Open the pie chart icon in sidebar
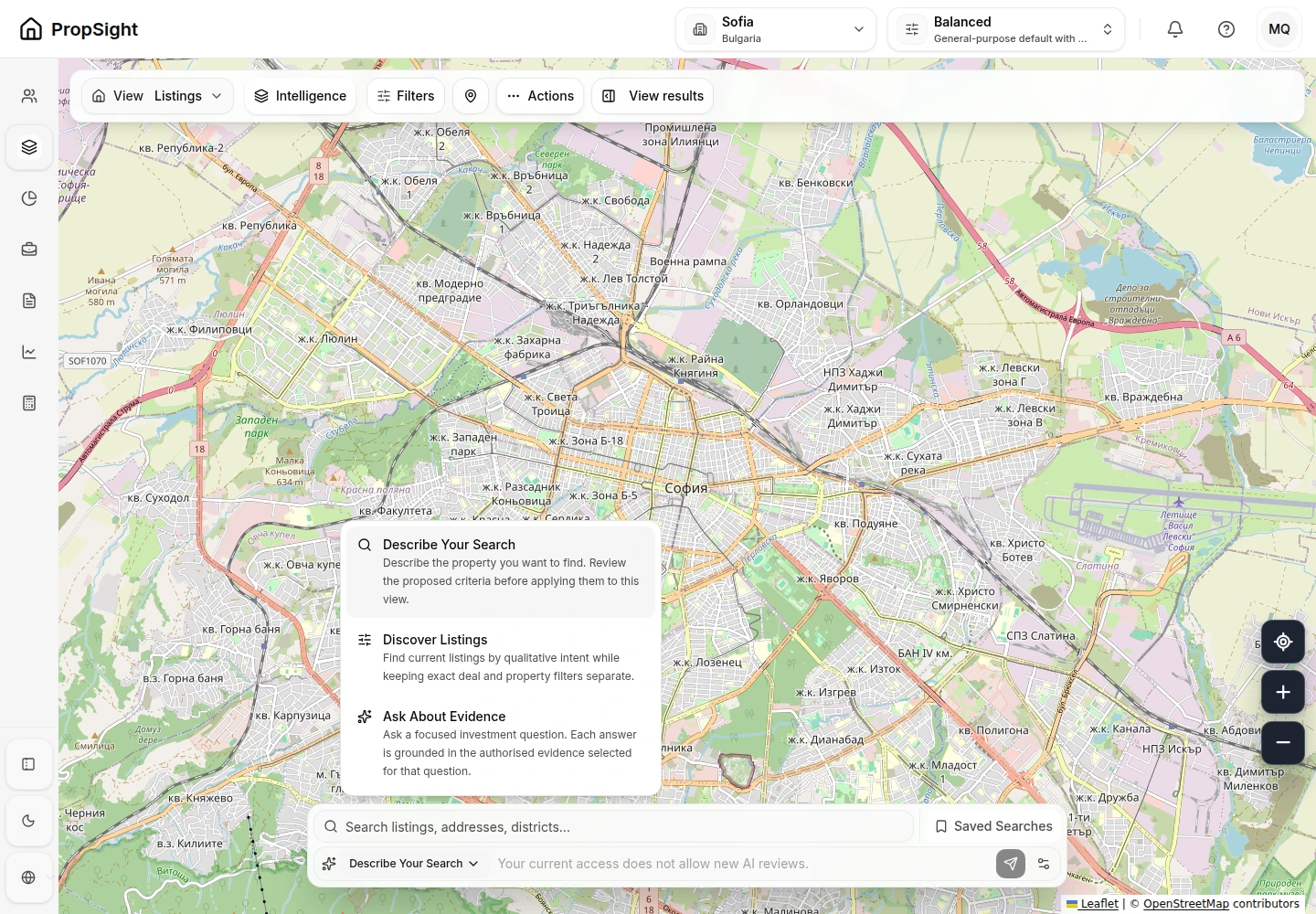The width and height of the screenshot is (1316, 914). point(29,198)
